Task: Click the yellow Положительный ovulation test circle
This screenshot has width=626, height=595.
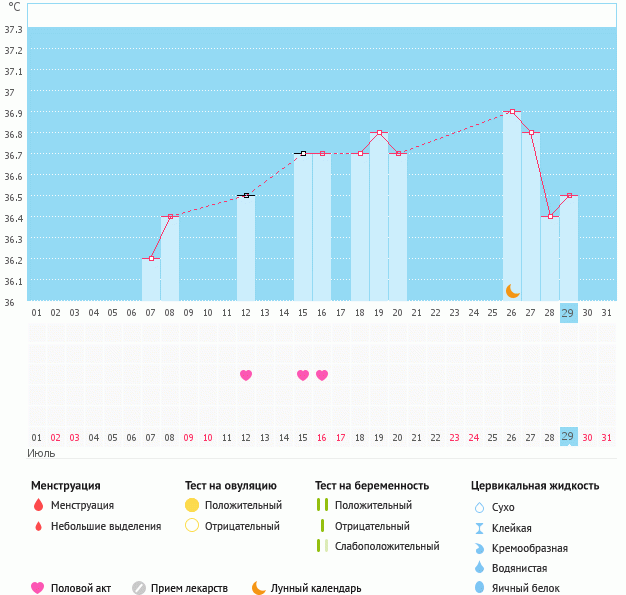Action: (x=192, y=505)
